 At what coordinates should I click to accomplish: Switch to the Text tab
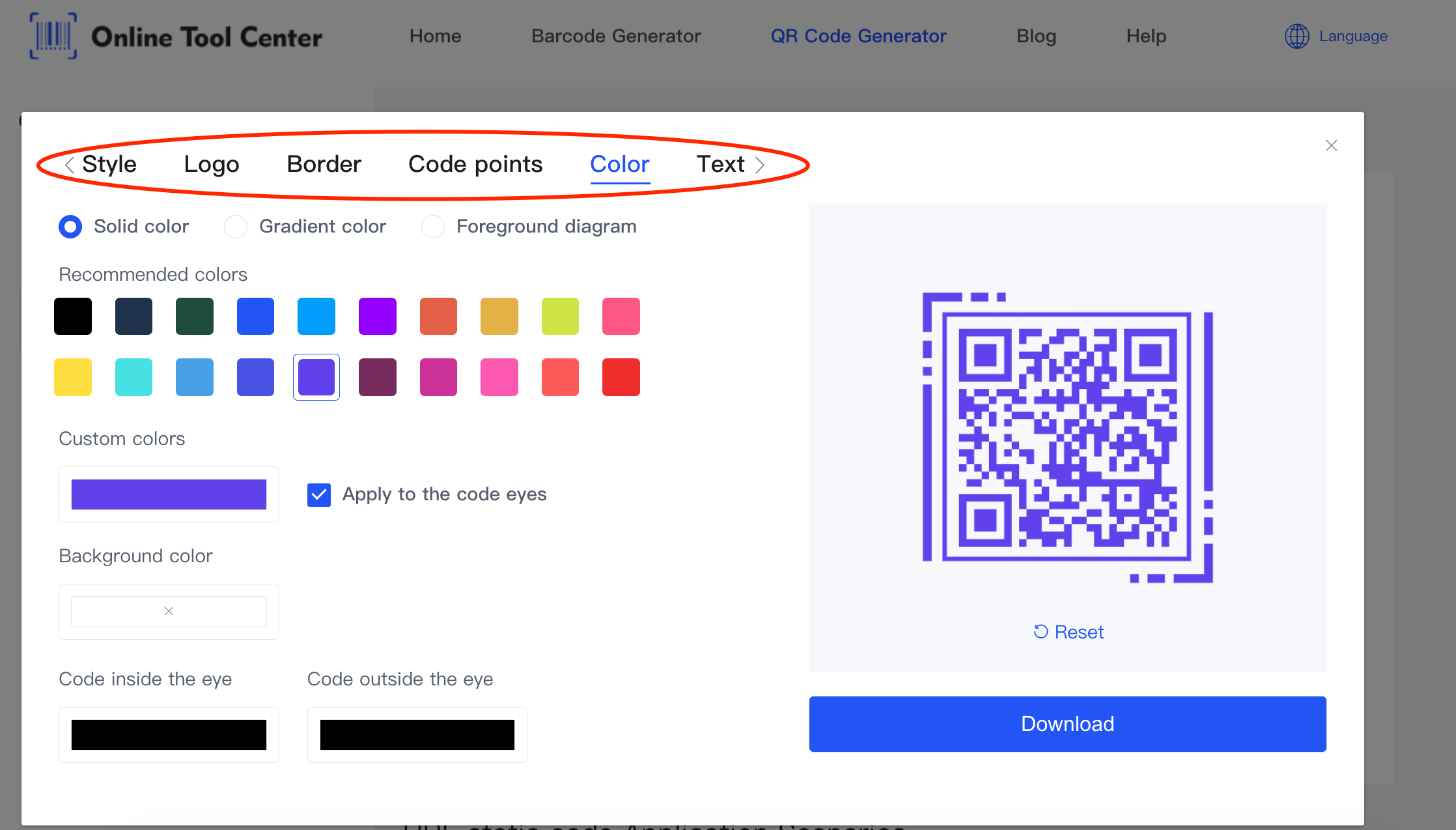719,163
